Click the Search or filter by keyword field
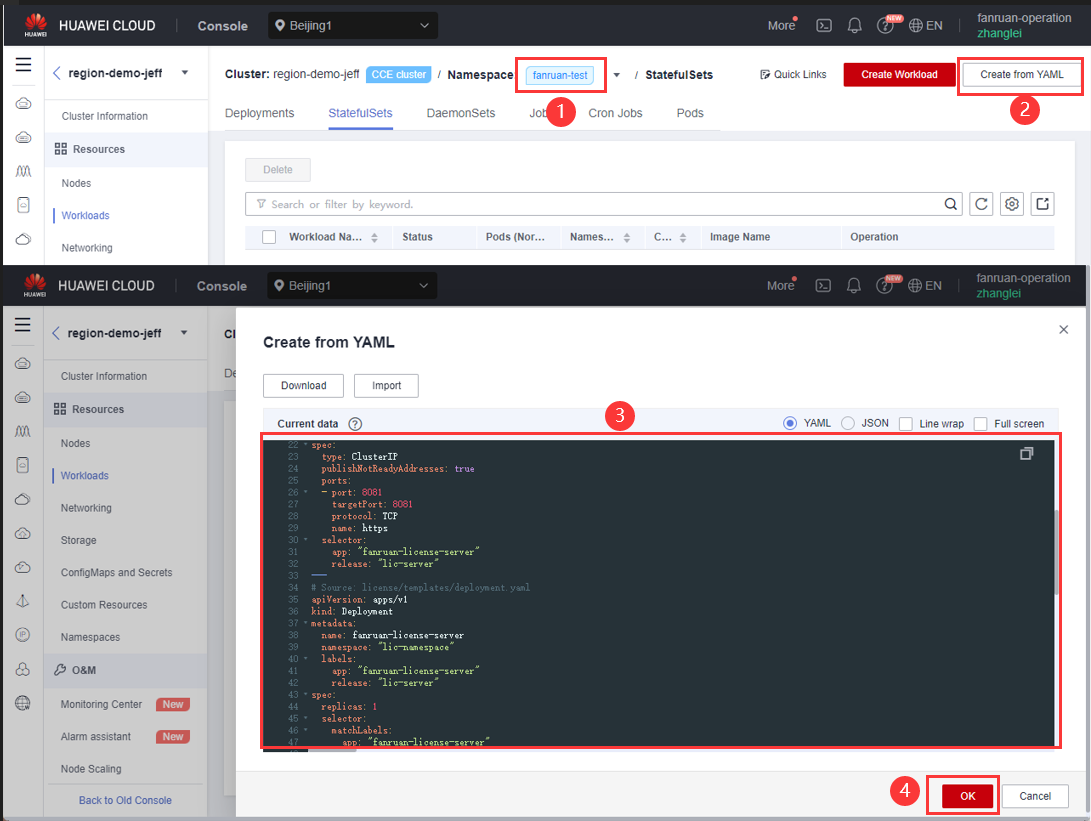Viewport: 1091px width, 821px height. [604, 204]
